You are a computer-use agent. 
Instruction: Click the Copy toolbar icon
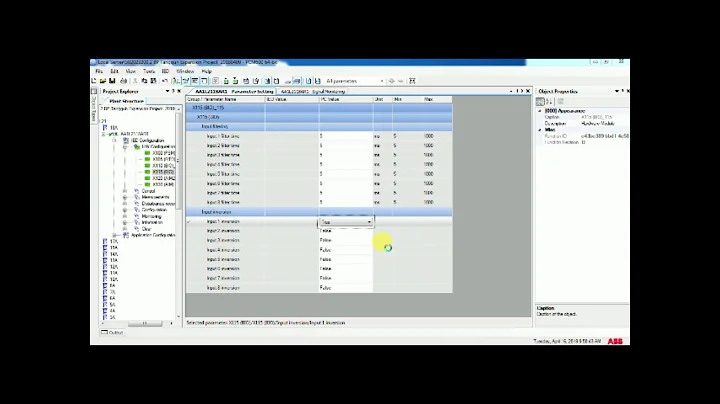pyautogui.click(x=144, y=81)
